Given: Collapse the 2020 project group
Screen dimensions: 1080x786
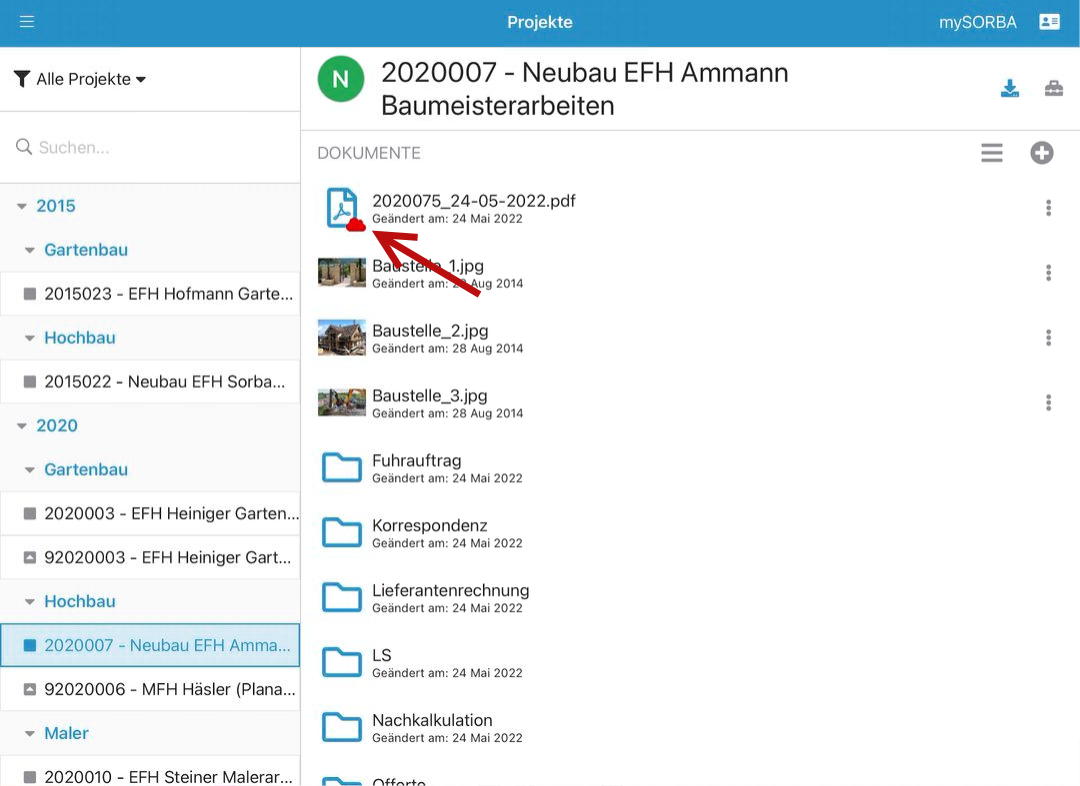Looking at the screenshot, I should (x=23, y=426).
